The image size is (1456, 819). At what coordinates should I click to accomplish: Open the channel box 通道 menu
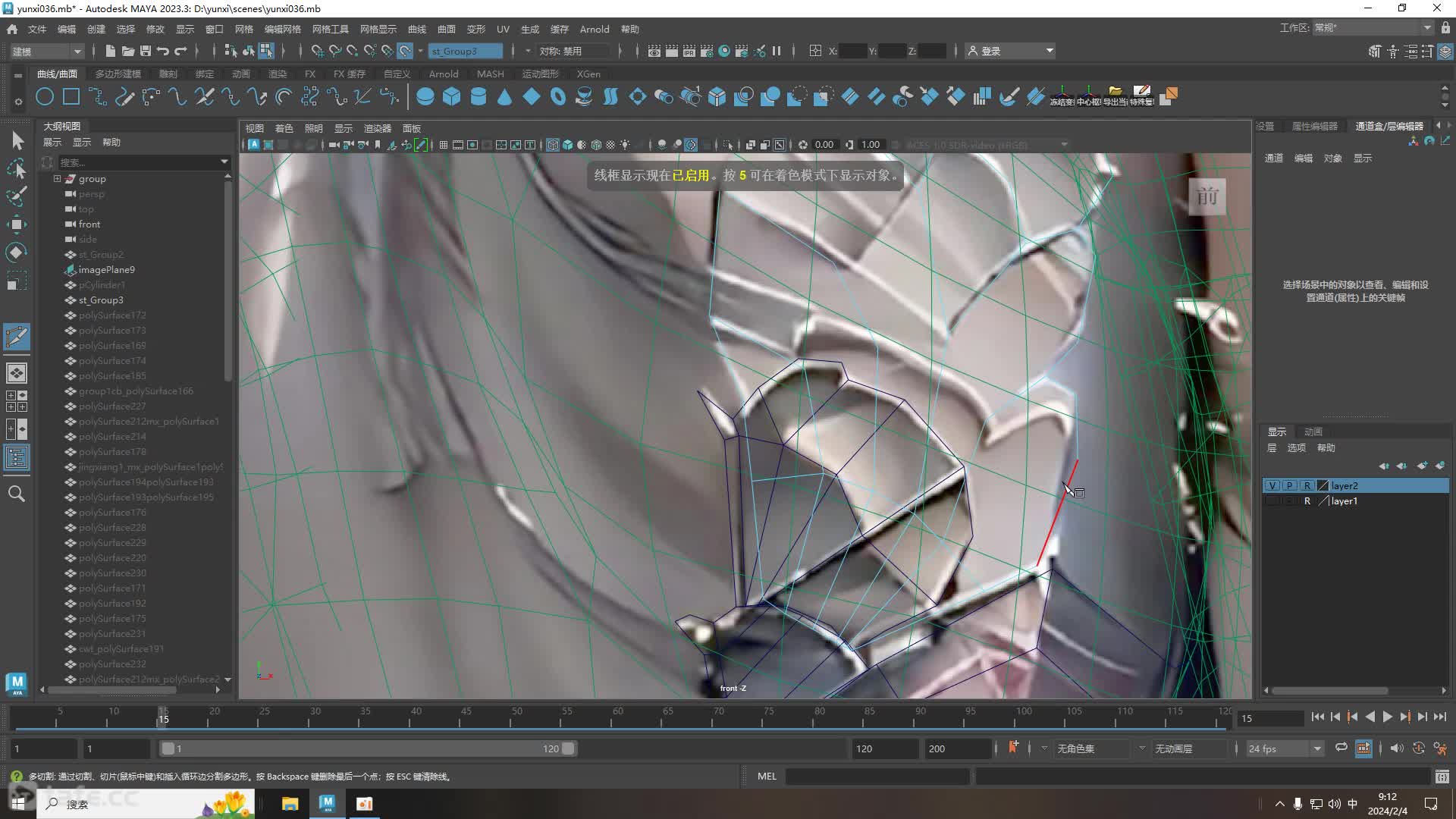pyautogui.click(x=1274, y=158)
